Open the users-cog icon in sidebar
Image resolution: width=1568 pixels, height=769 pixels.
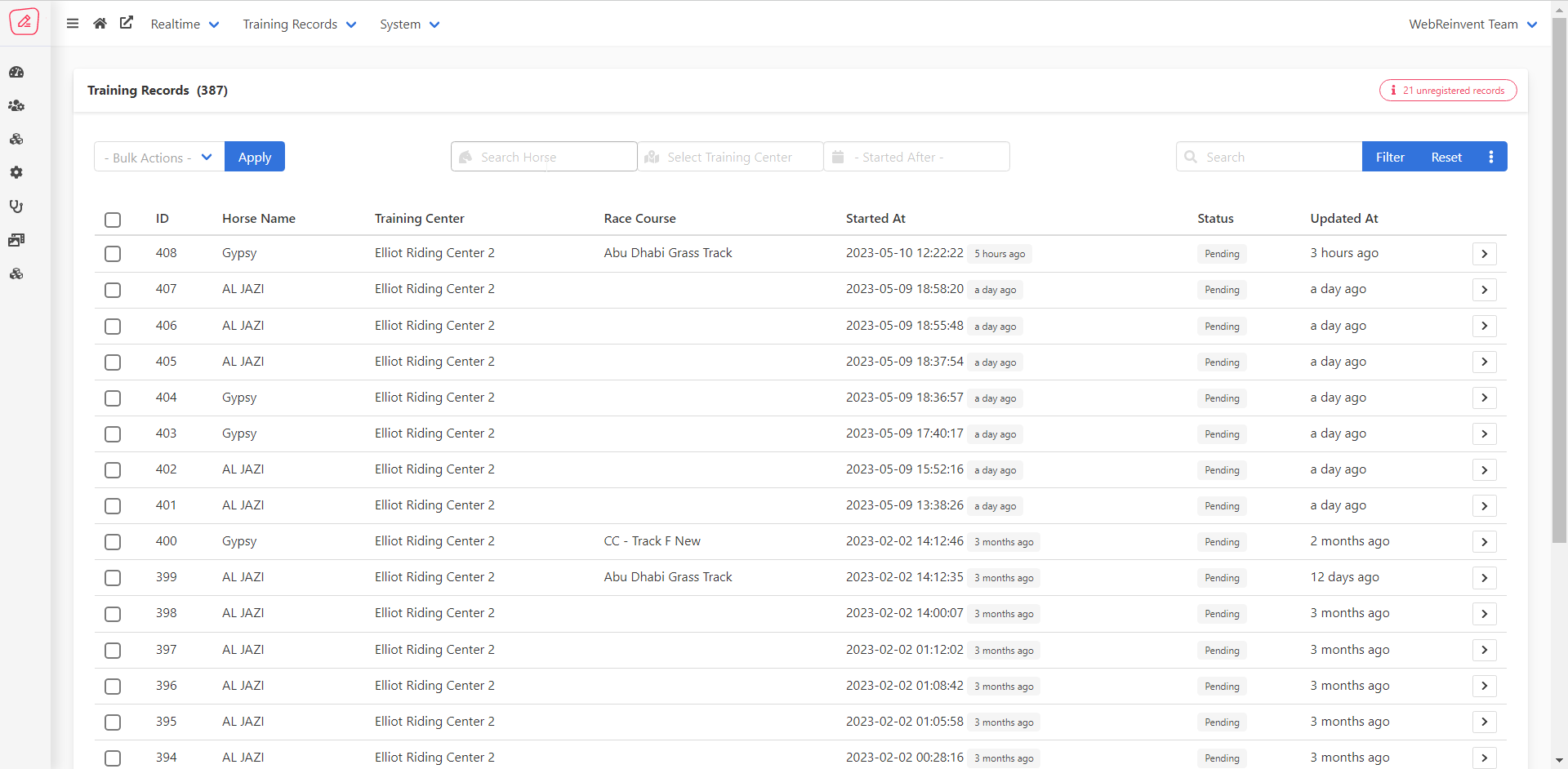click(x=16, y=106)
